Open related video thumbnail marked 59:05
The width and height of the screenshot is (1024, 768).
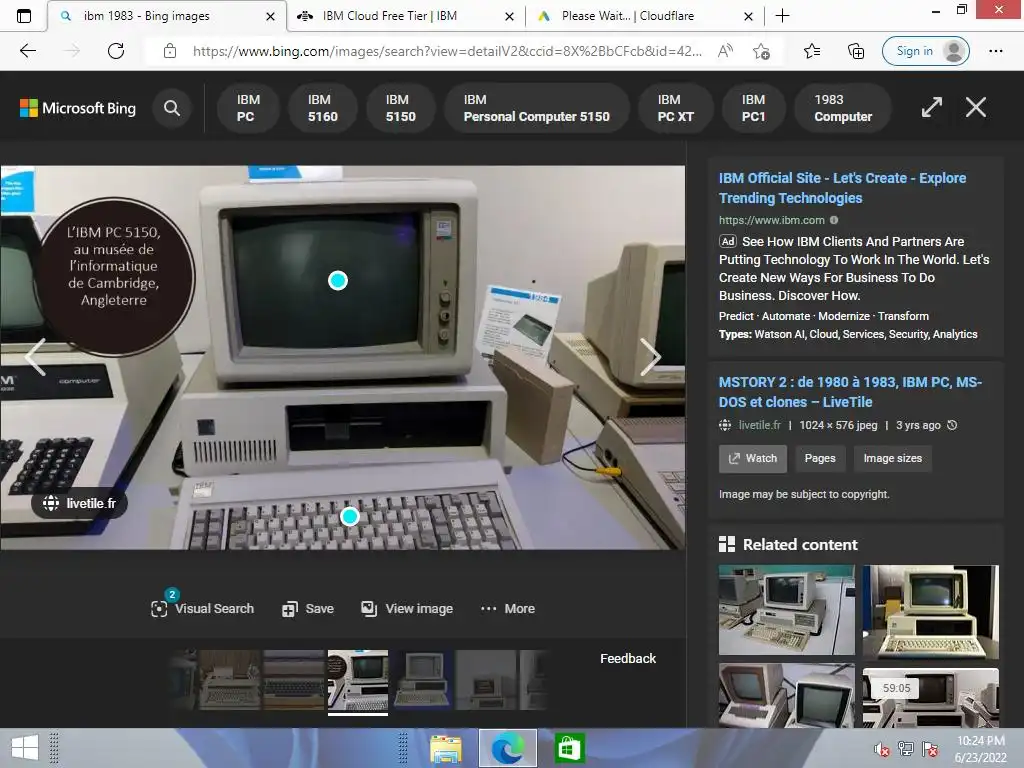pyautogui.click(x=931, y=697)
